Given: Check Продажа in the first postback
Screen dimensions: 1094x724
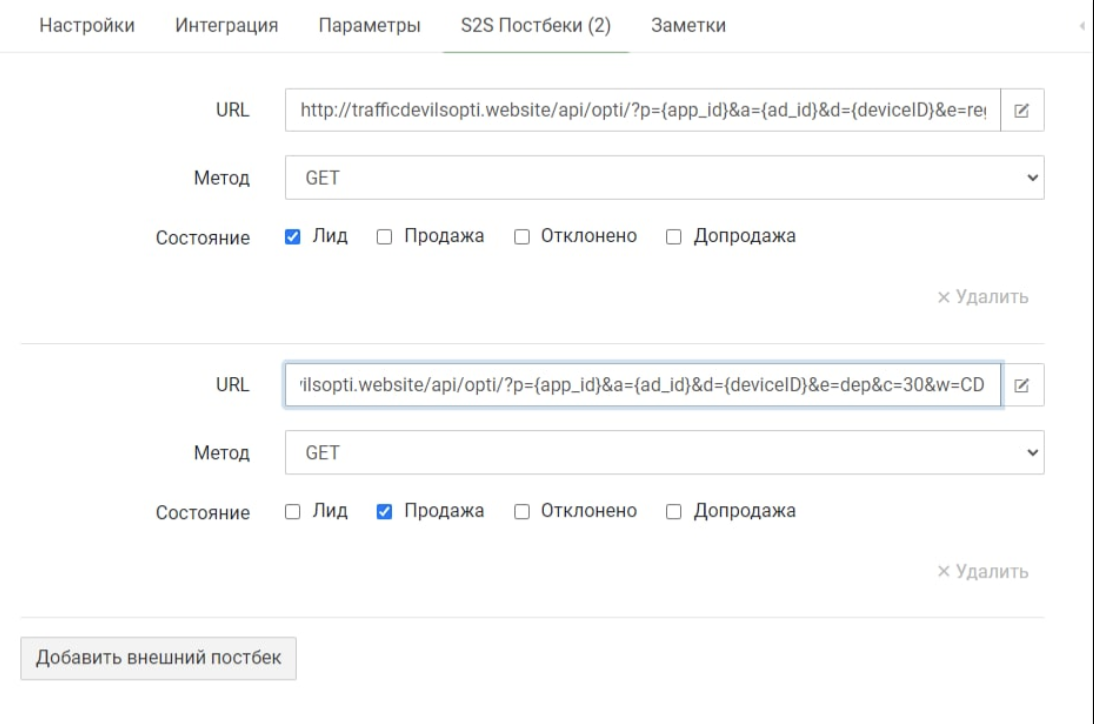Looking at the screenshot, I should click(x=384, y=237).
